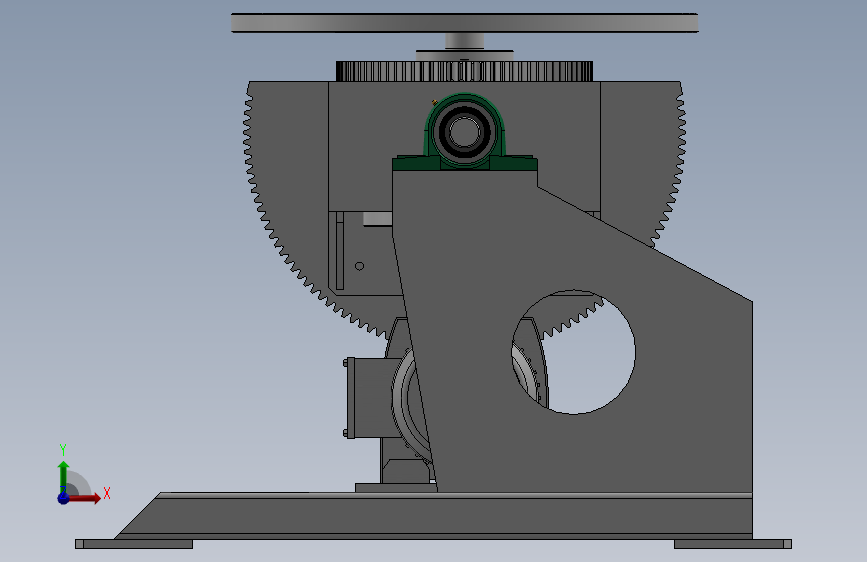Viewport: 867px width, 562px height.
Task: Select the round worktable plate at the top
Action: pos(464,23)
